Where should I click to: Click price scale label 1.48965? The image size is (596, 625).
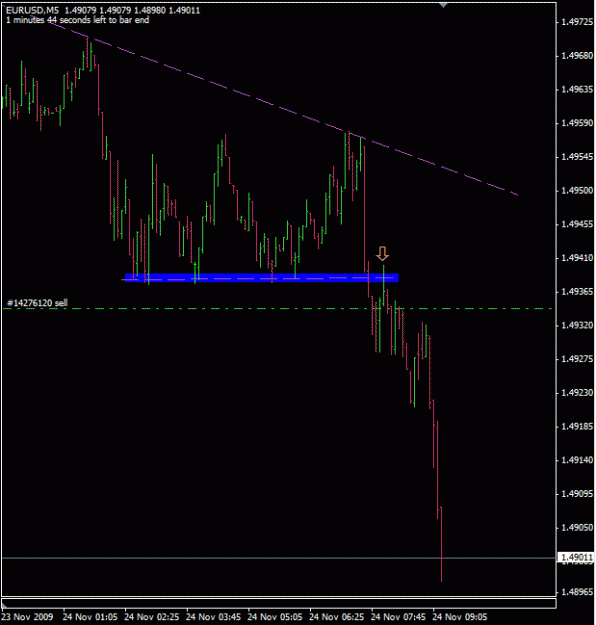tap(577, 592)
